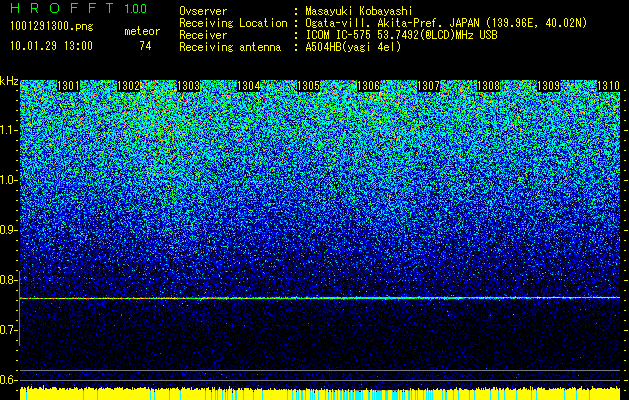Click the meteor count value 74
The image size is (629, 400).
click(145, 46)
